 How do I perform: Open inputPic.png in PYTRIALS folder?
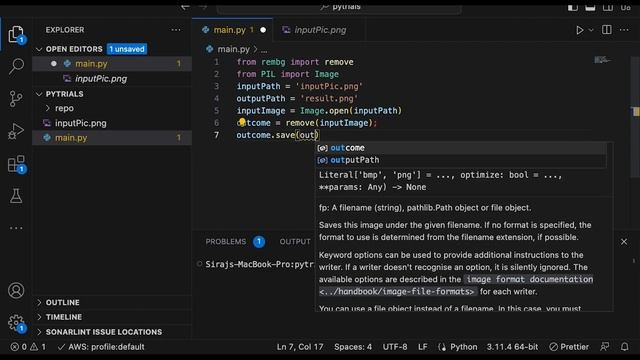click(x=112, y=123)
